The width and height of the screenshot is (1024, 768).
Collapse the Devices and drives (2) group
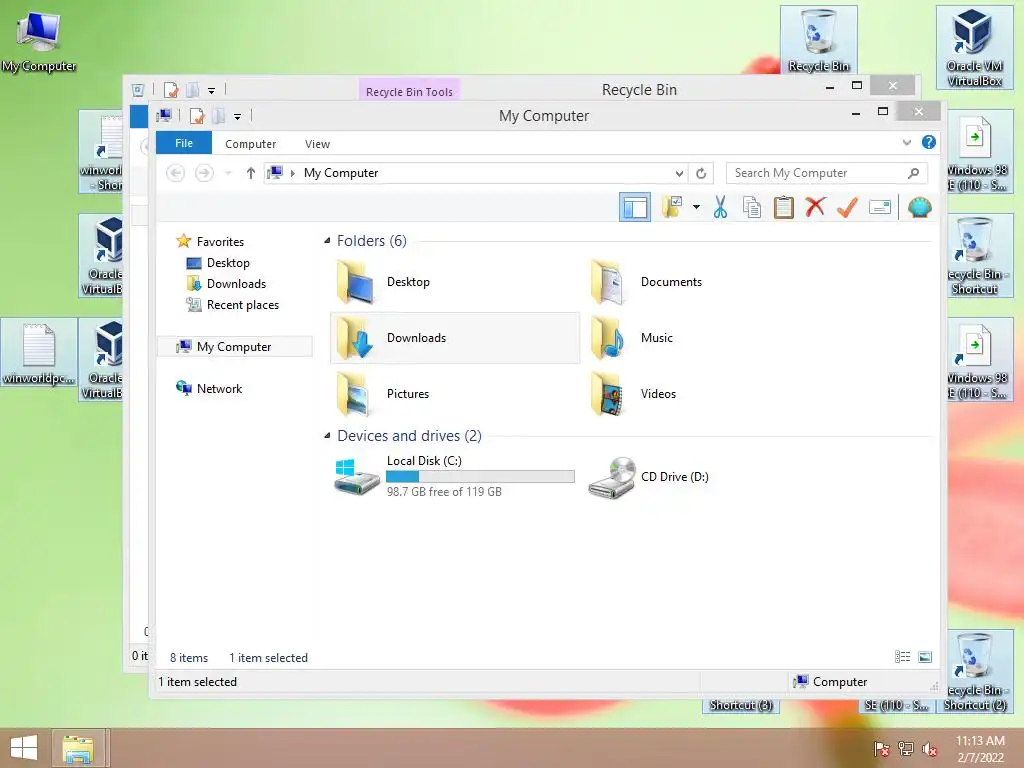click(327, 436)
